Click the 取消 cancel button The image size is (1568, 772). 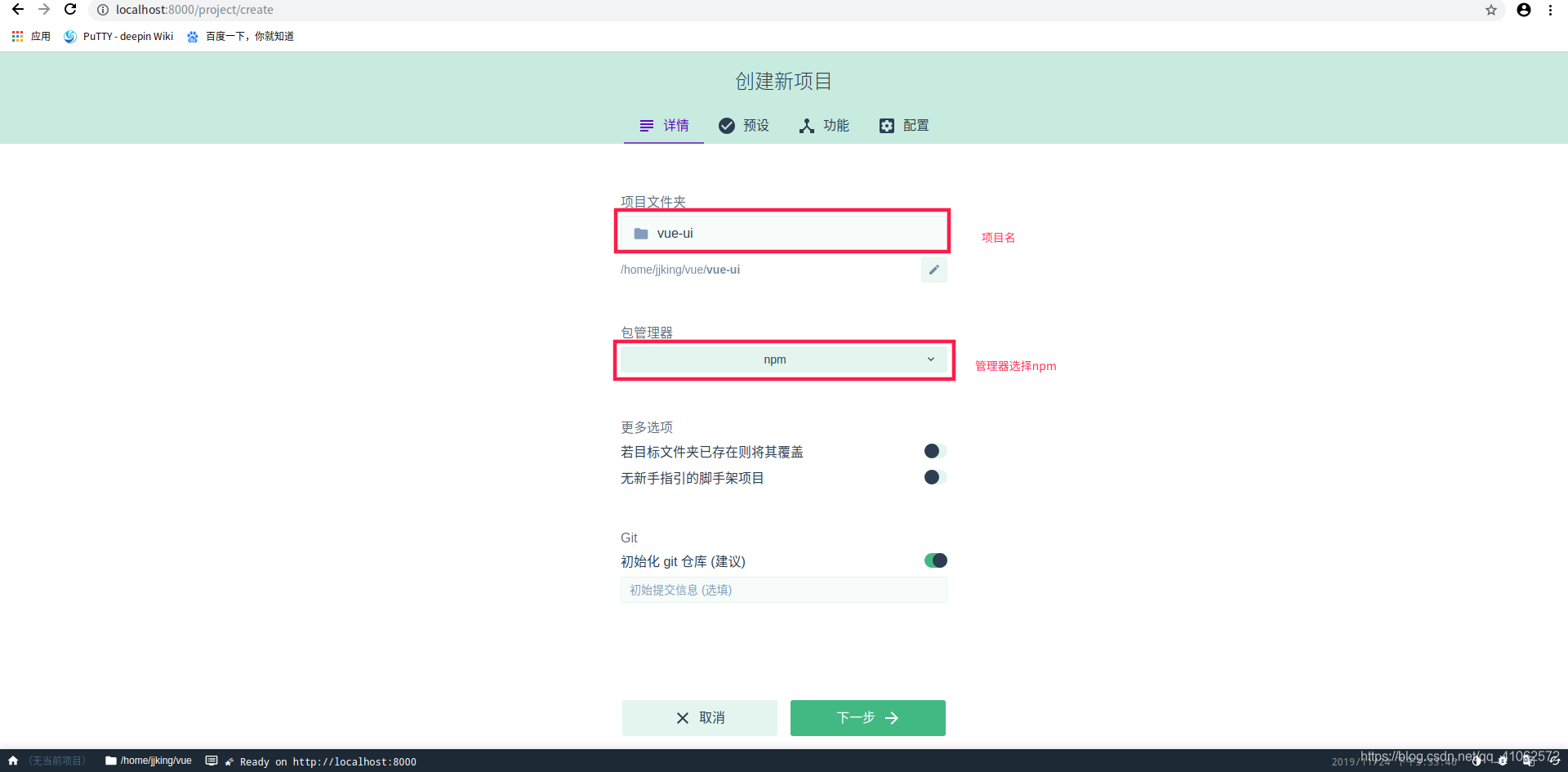[x=700, y=718]
